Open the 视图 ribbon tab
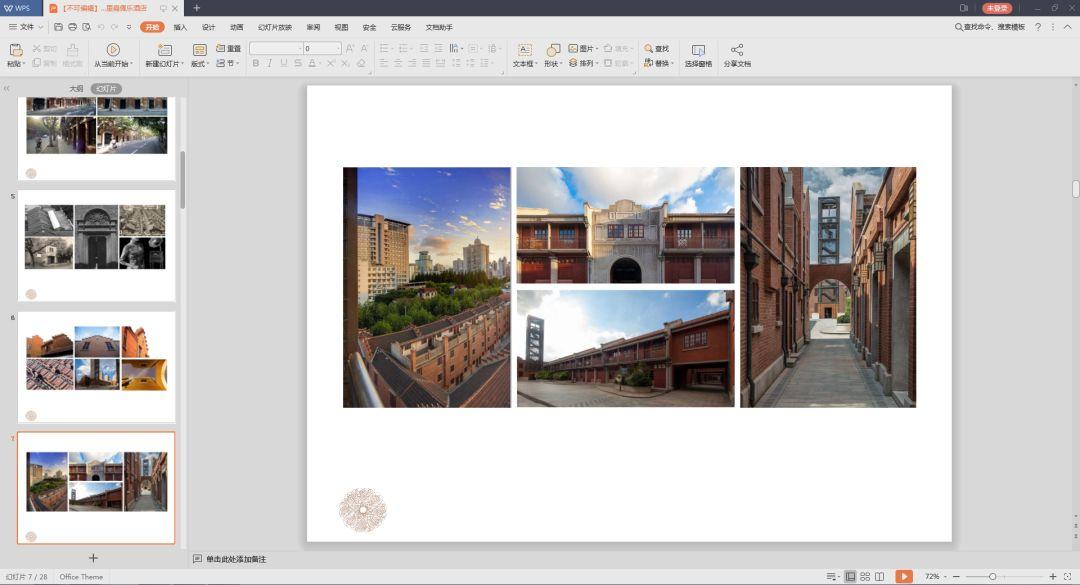The height and width of the screenshot is (585, 1080). coord(341,28)
